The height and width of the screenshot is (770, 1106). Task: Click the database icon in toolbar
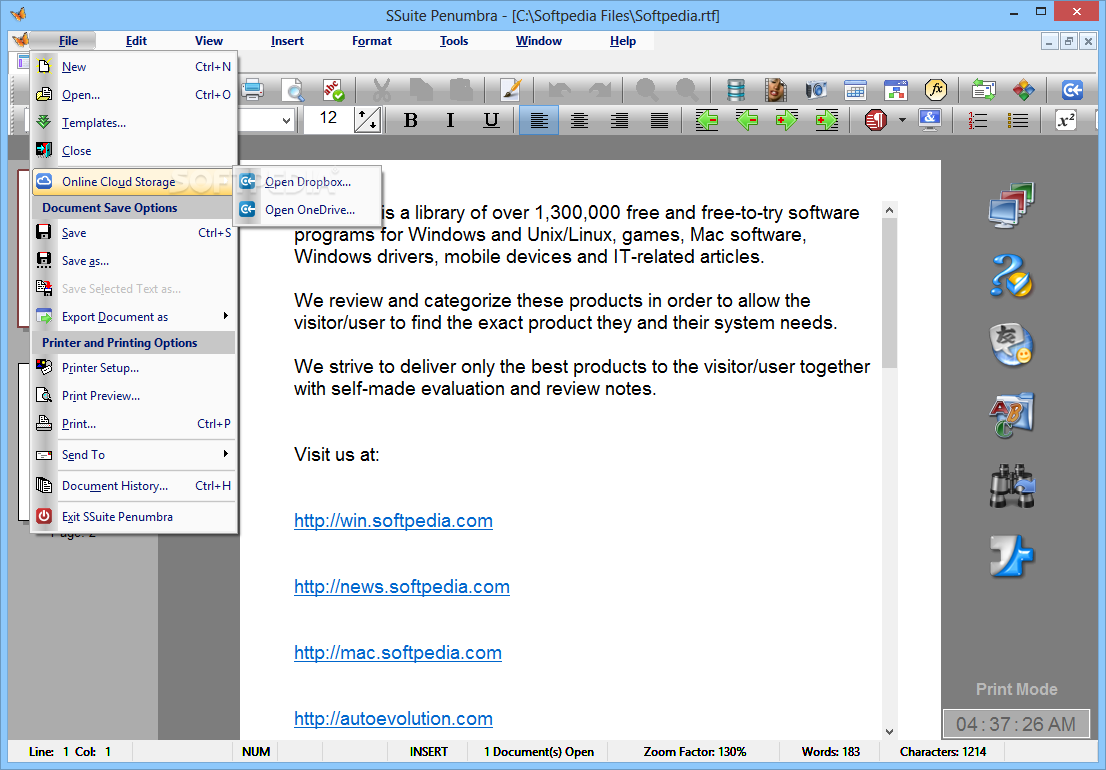736,90
